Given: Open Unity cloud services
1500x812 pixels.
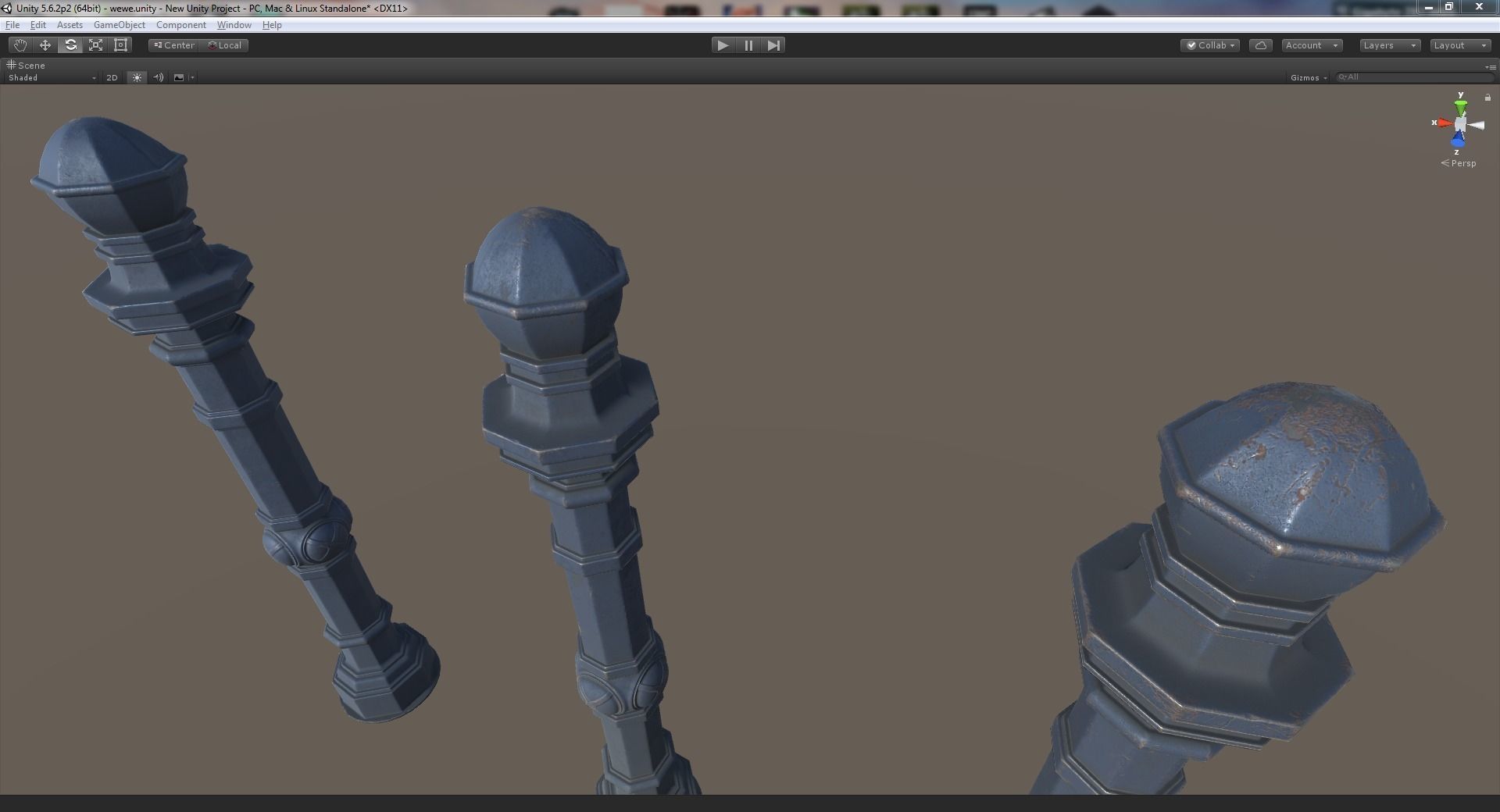Looking at the screenshot, I should 1260,45.
